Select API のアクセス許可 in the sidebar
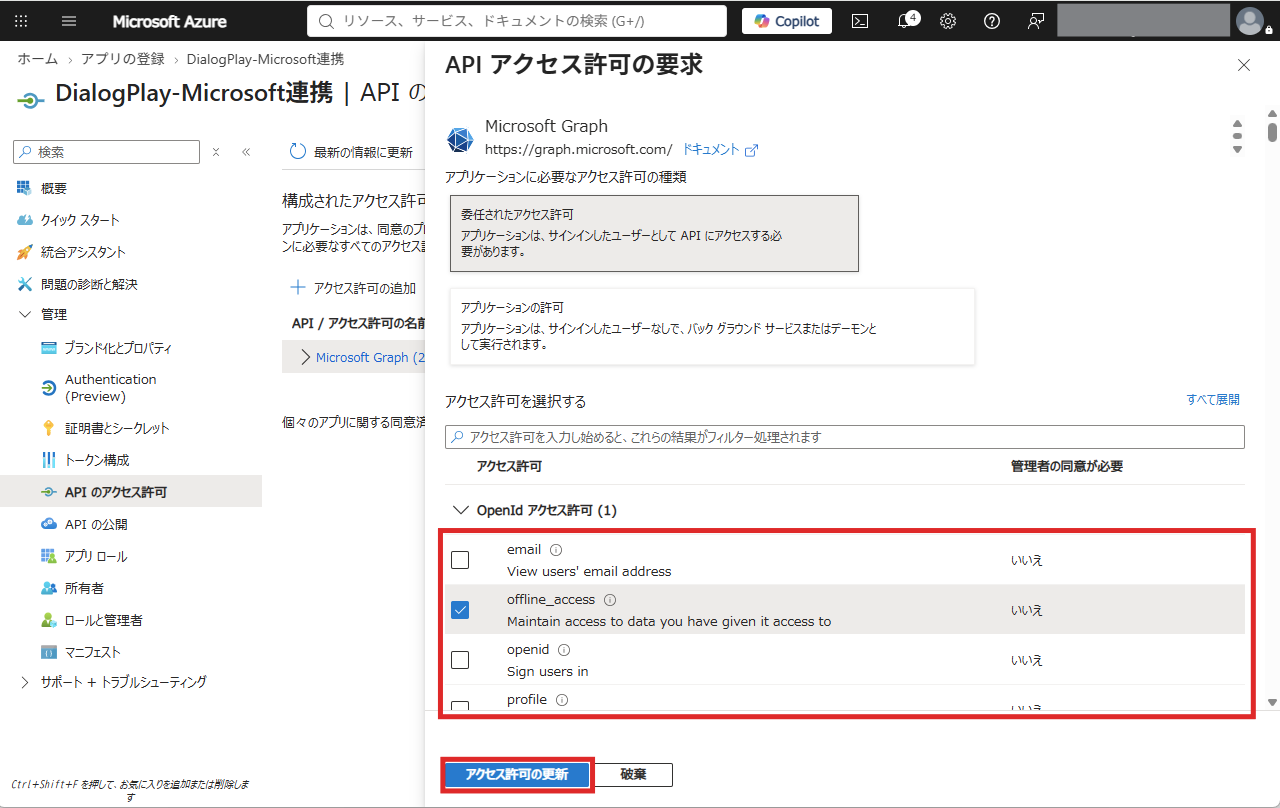 tap(131, 492)
